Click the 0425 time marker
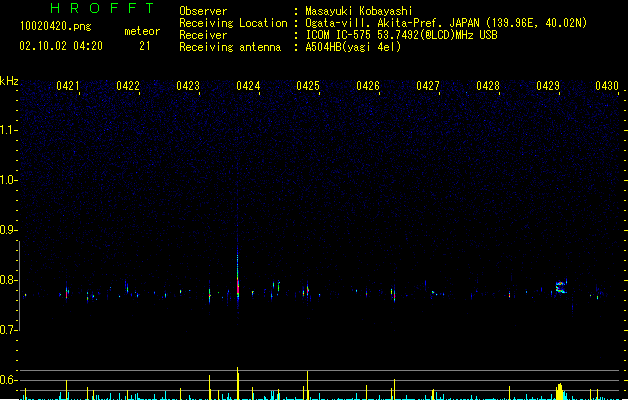Screen dimensions: 629x400 coord(308,86)
